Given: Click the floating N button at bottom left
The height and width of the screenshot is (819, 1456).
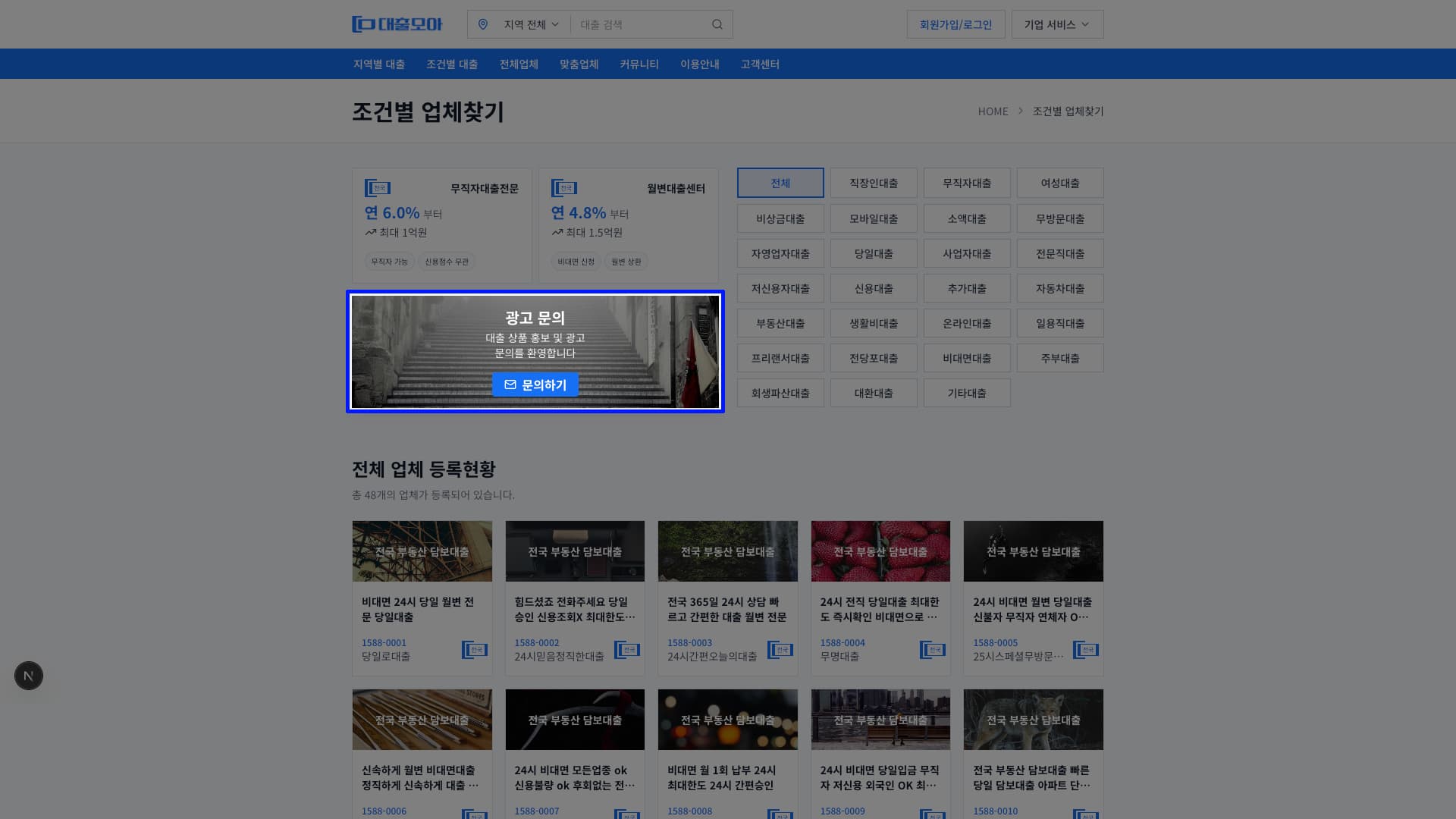Looking at the screenshot, I should 28,675.
